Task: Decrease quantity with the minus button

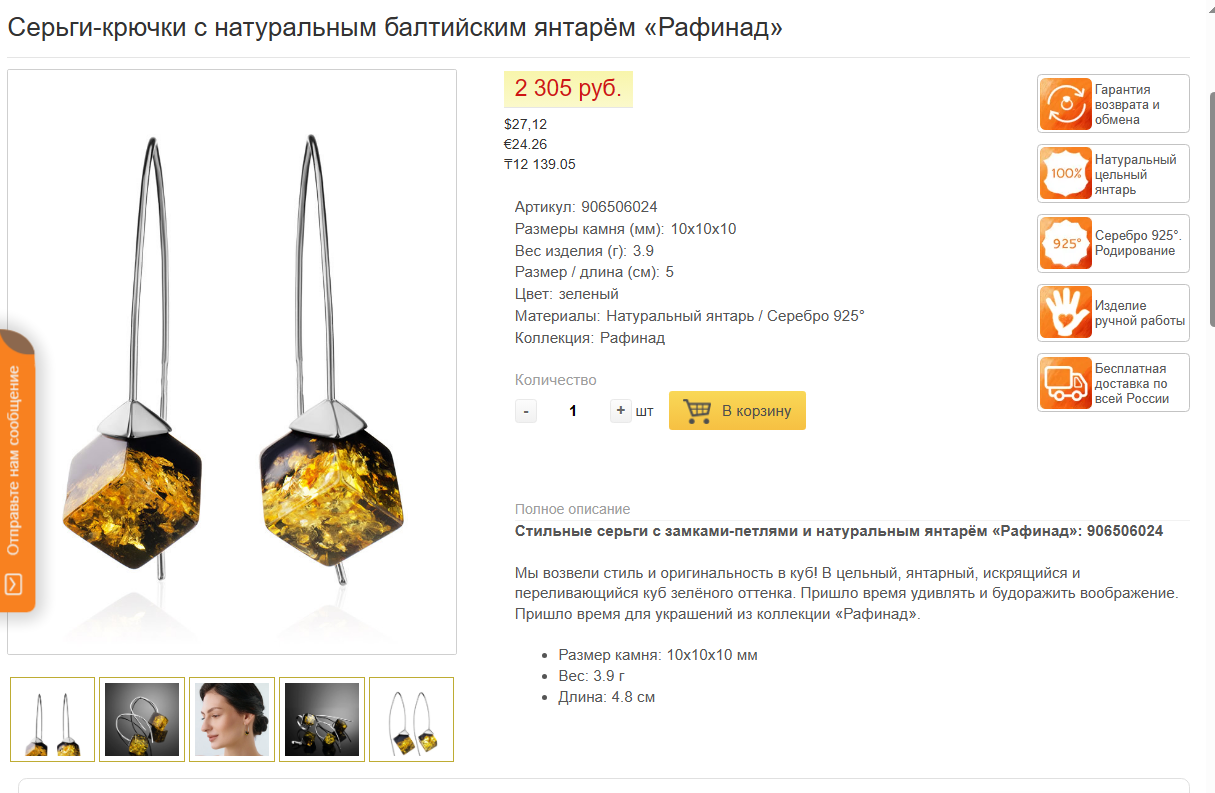Action: tap(526, 411)
